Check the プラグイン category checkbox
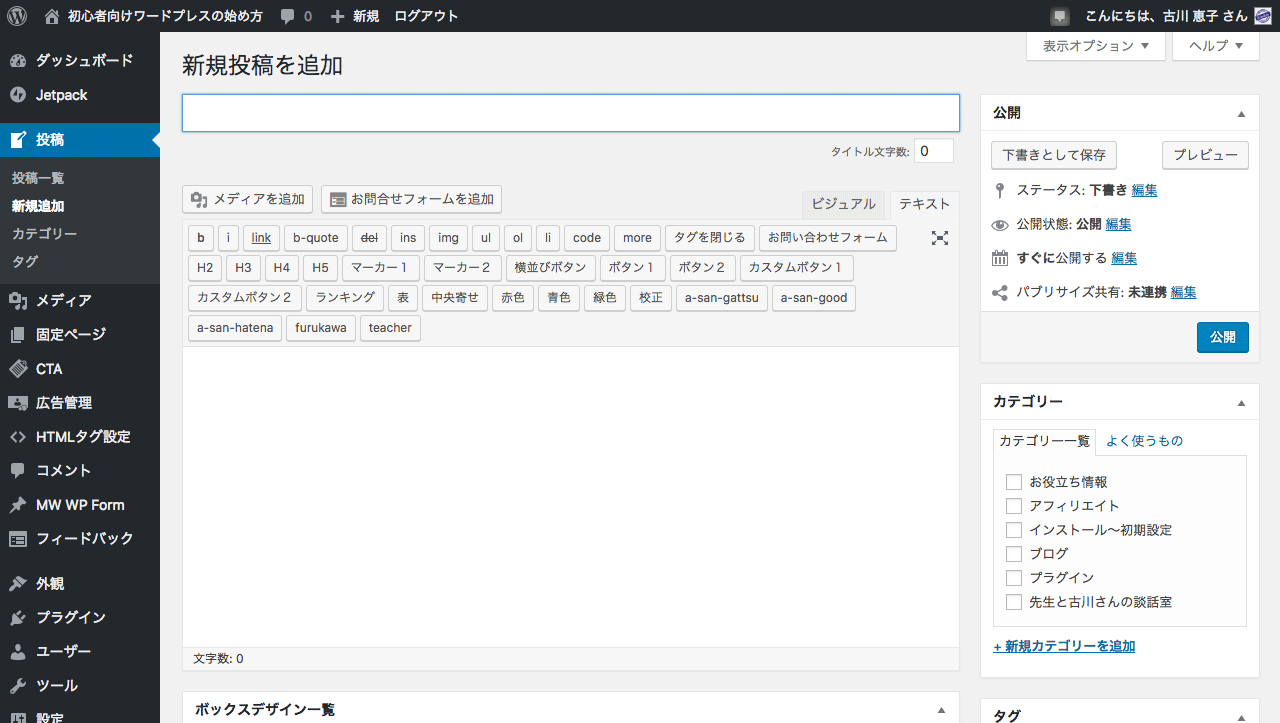Screen dimensions: 1280x723 (1014, 578)
